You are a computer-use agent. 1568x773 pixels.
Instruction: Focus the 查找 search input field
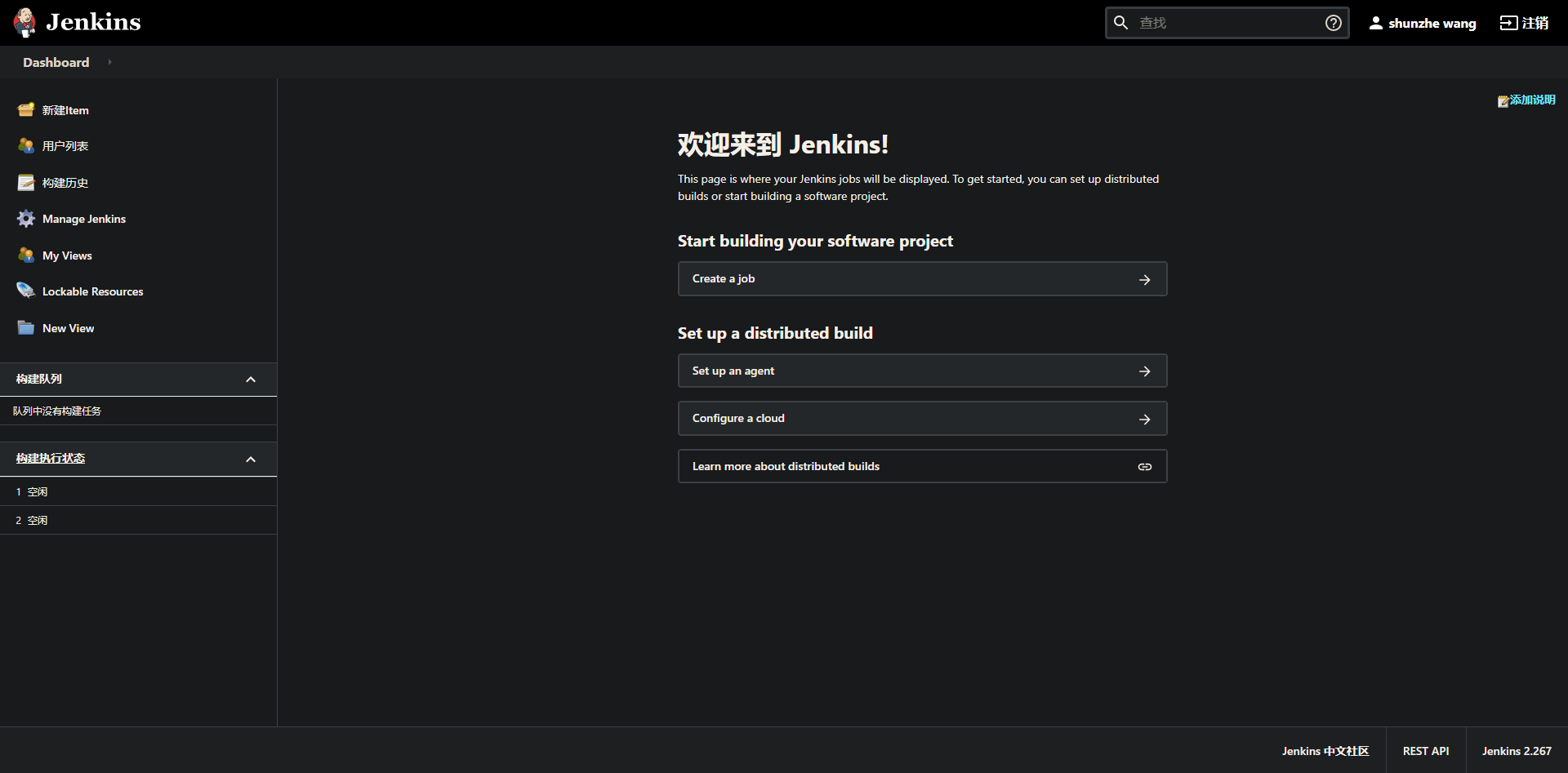point(1227,23)
